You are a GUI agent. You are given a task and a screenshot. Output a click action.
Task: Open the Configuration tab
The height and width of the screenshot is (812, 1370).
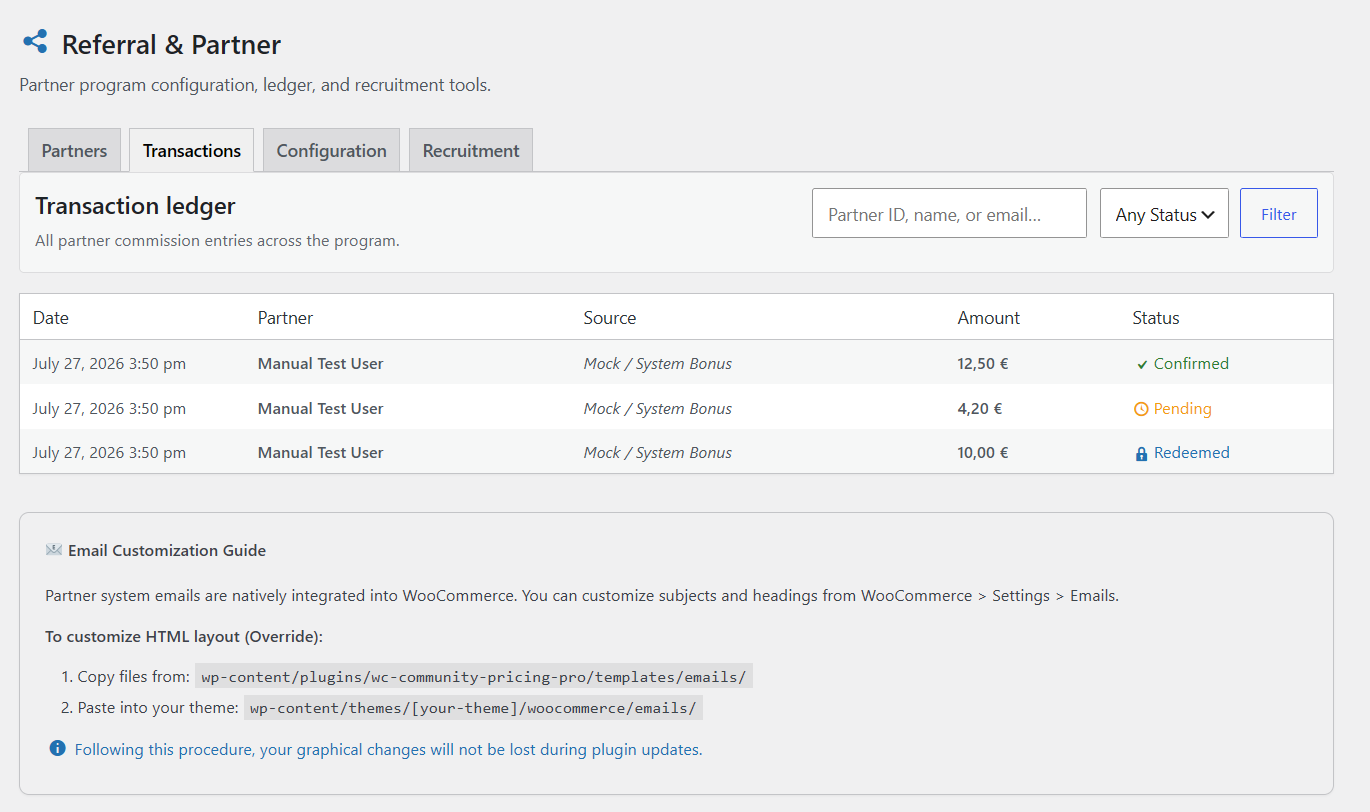pyautogui.click(x=331, y=150)
